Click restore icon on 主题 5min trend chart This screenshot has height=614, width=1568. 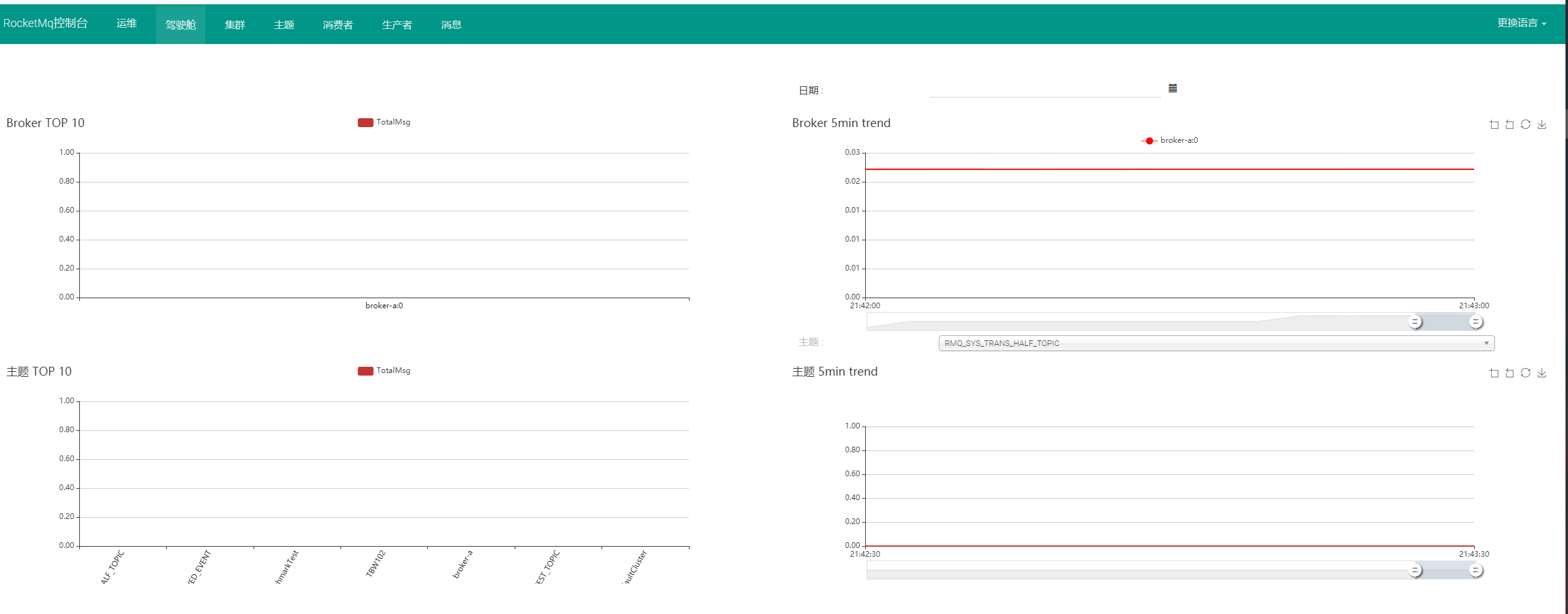point(1525,373)
